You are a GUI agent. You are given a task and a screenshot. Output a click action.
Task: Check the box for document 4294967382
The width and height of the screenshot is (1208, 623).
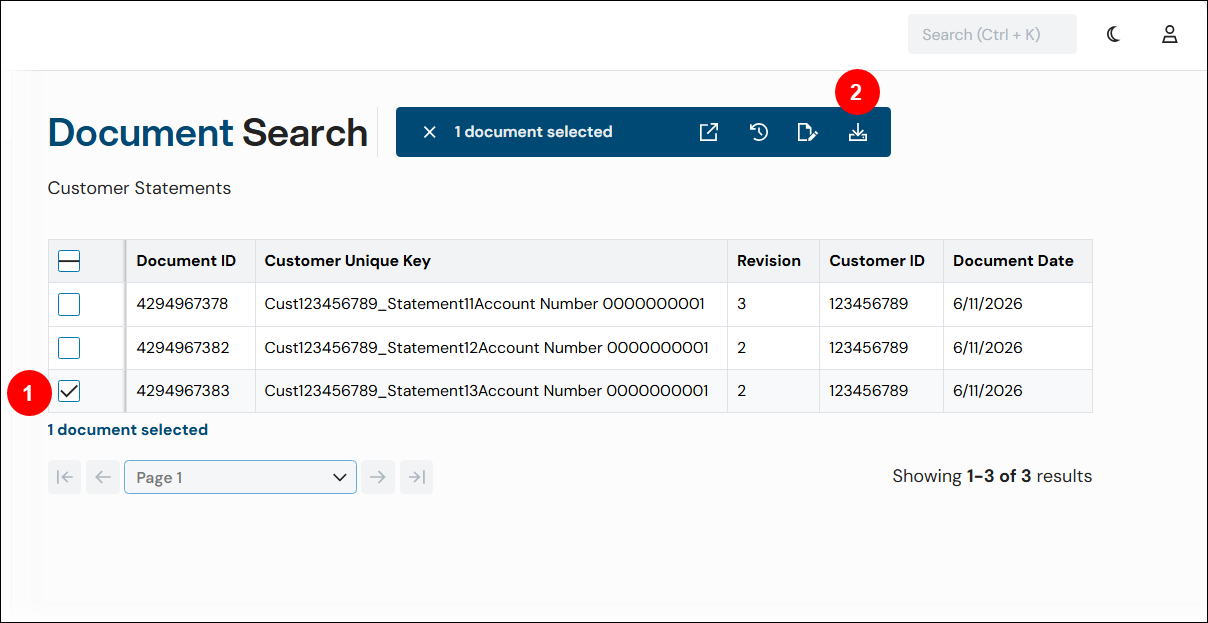click(69, 348)
